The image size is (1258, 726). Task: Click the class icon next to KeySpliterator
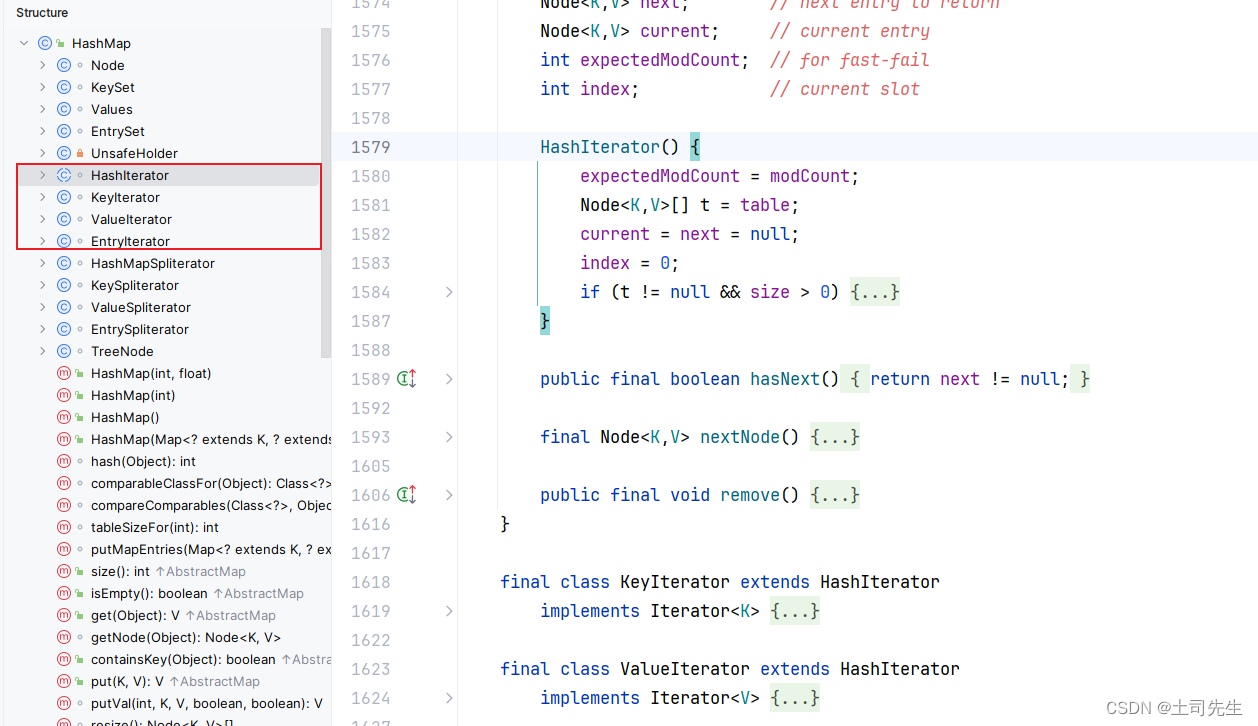coord(62,285)
